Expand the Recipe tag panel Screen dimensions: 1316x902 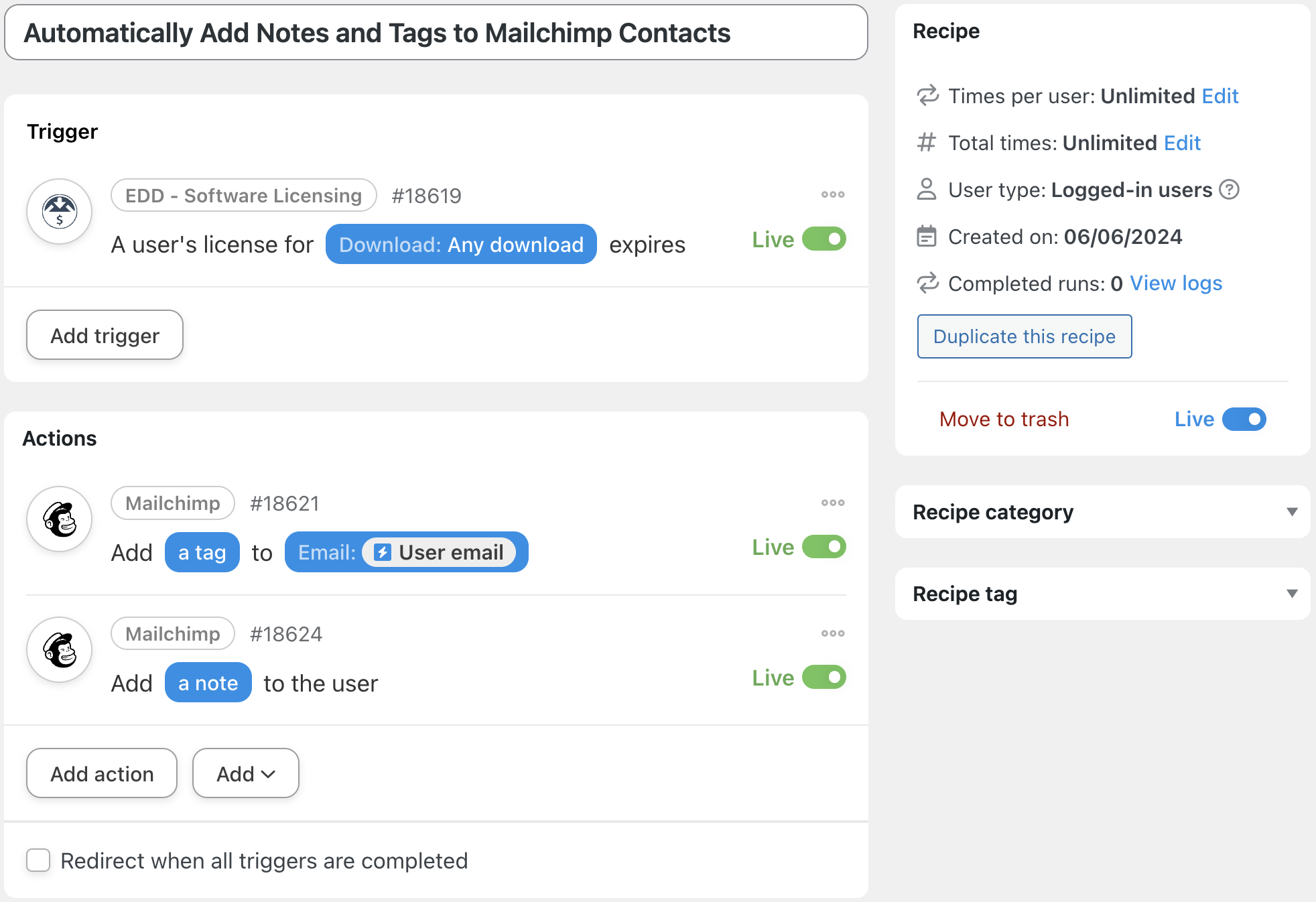(x=1292, y=594)
